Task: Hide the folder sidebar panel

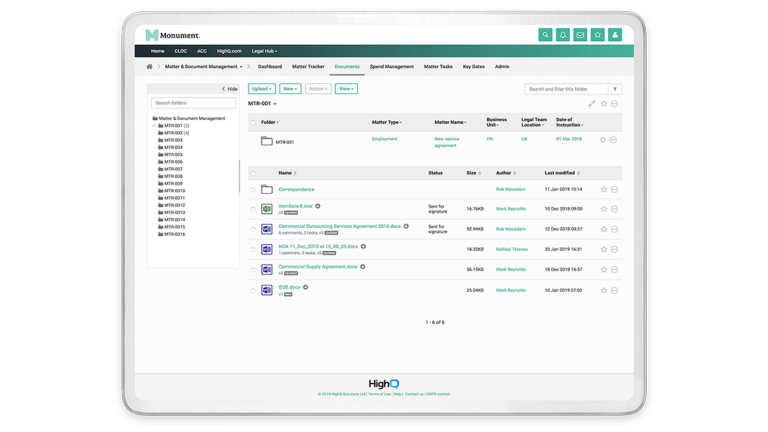Action: (230, 89)
